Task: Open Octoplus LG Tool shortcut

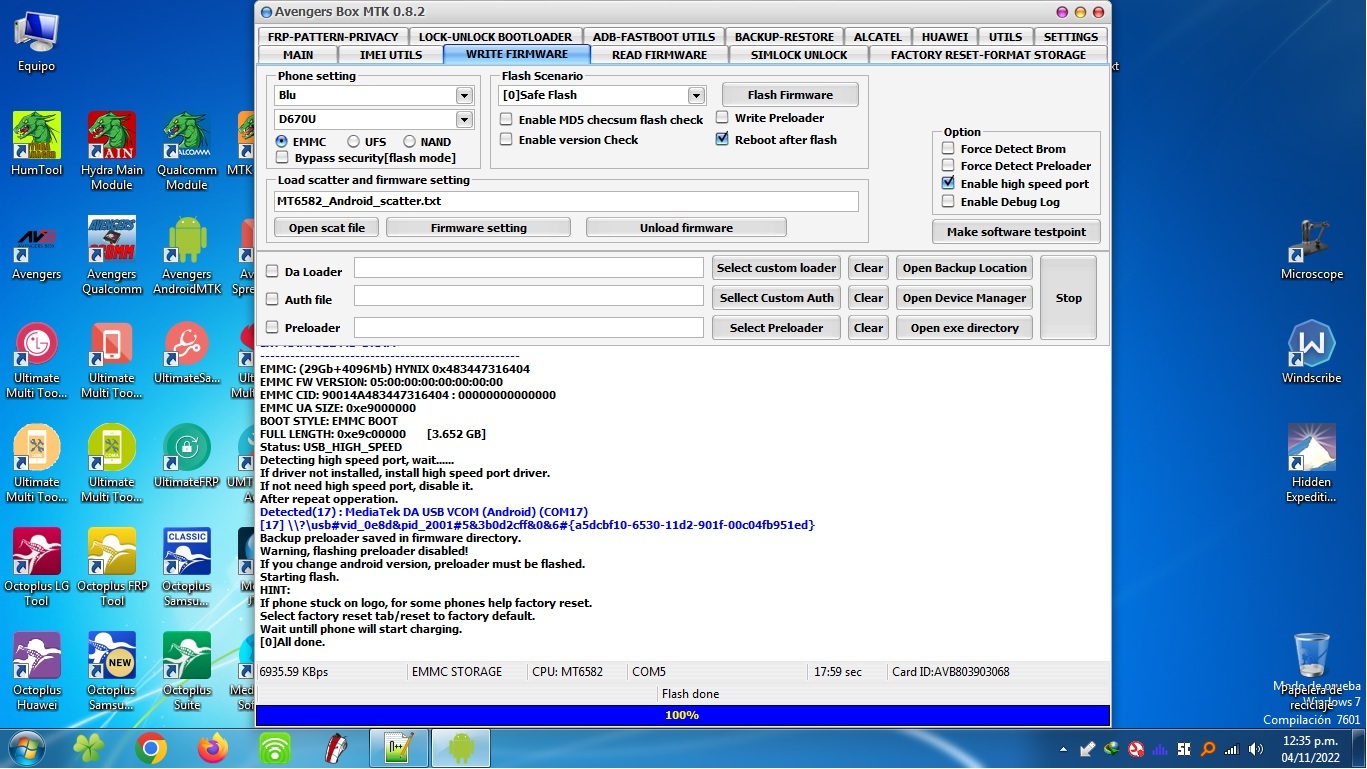Action: pyautogui.click(x=37, y=568)
